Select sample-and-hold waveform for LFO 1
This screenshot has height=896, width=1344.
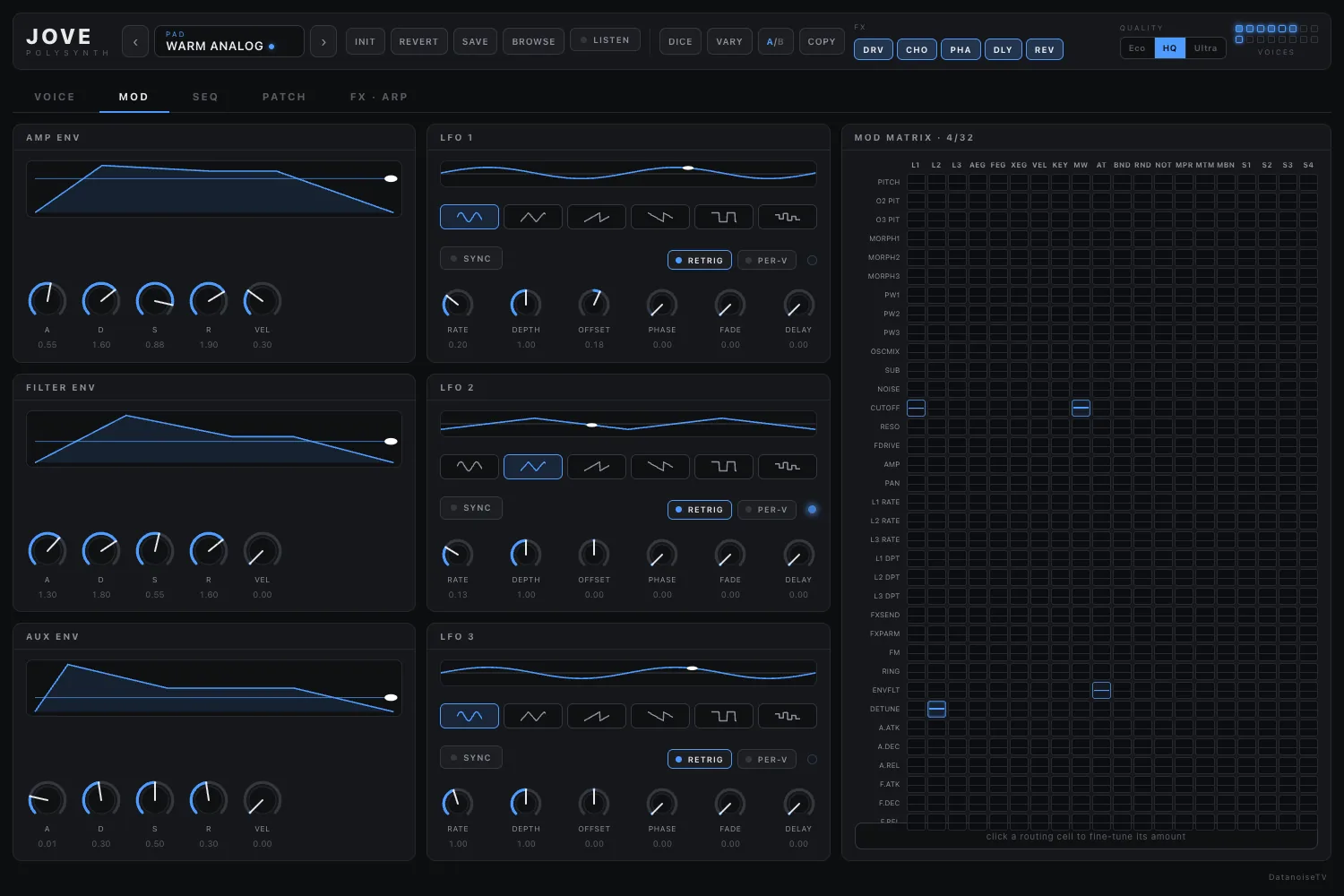pyautogui.click(x=788, y=217)
